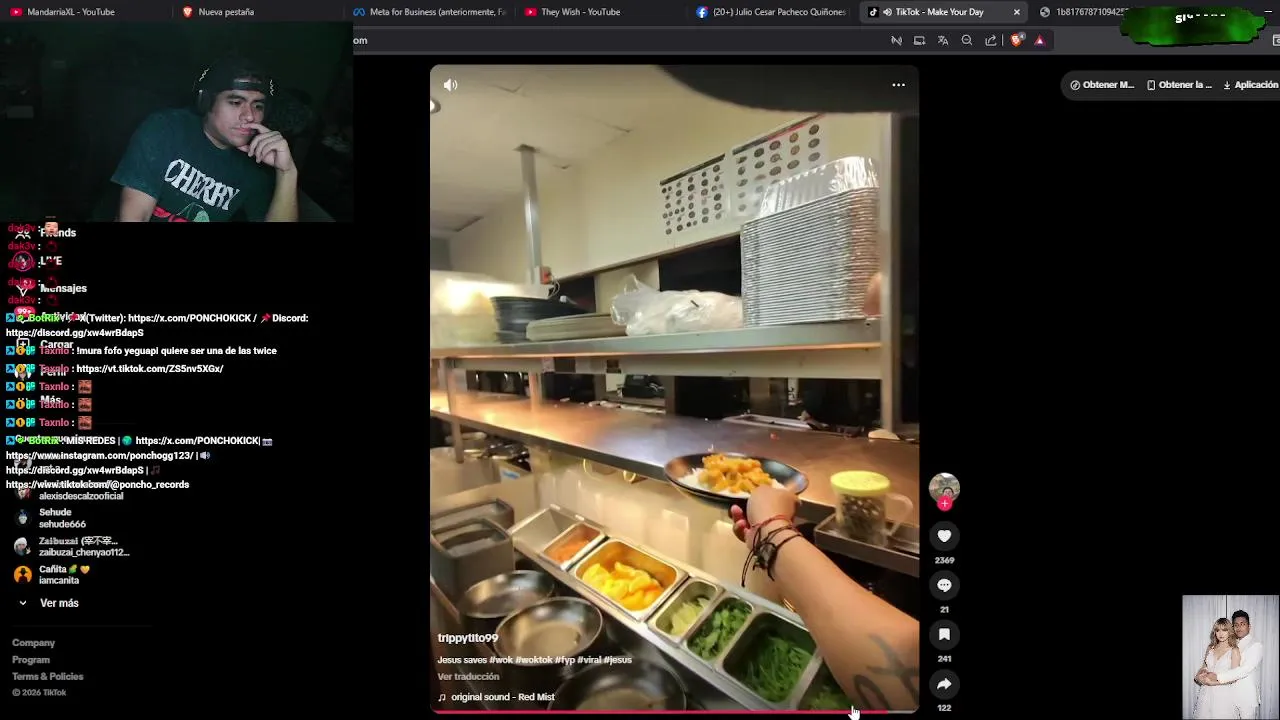Click the Sehude avatar icon
The width and height of the screenshot is (1280, 720).
click(x=23, y=518)
